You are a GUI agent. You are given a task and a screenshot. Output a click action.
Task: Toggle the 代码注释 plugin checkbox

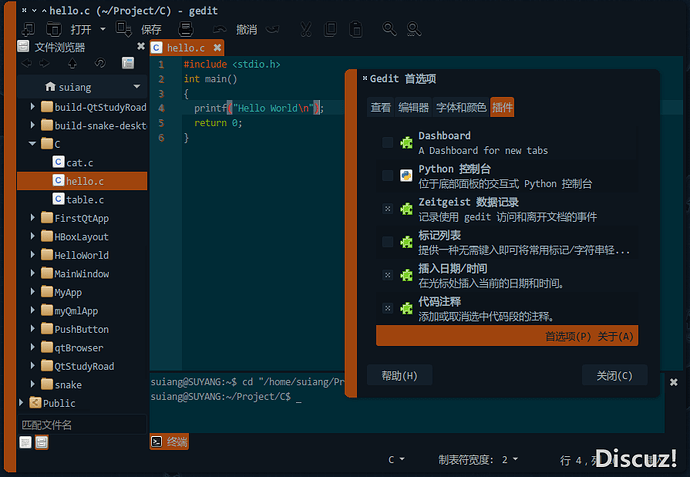pyautogui.click(x=387, y=308)
